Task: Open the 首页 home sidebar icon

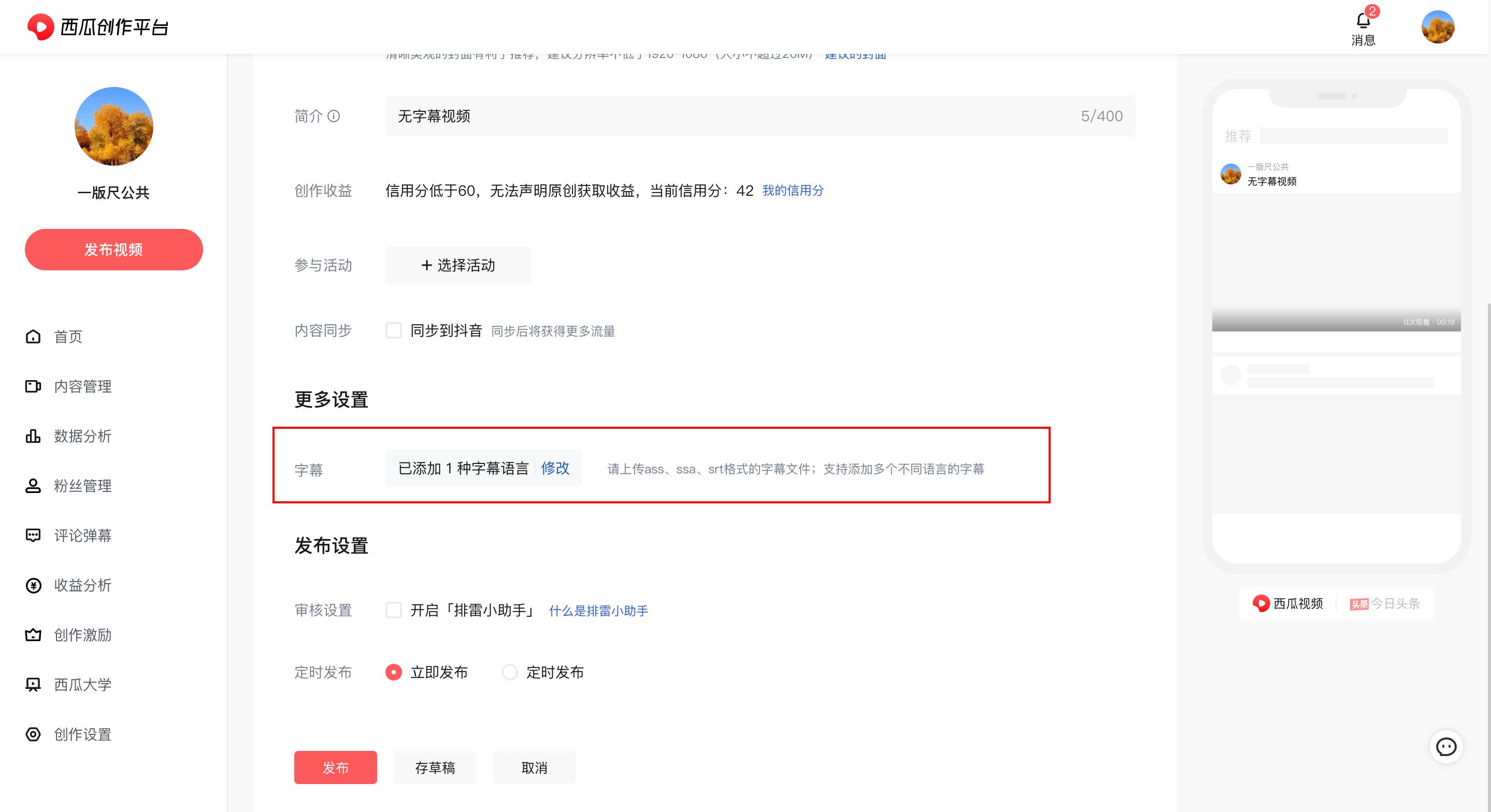Action: point(33,336)
